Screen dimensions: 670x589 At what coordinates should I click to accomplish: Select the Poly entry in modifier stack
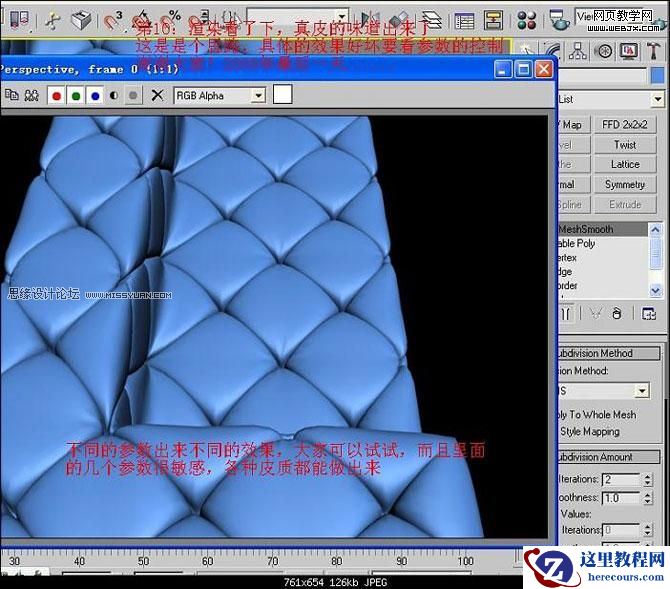click(x=602, y=243)
